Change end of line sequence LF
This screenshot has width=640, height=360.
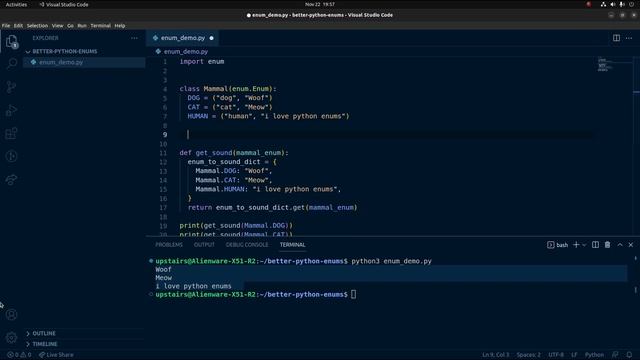tap(574, 355)
